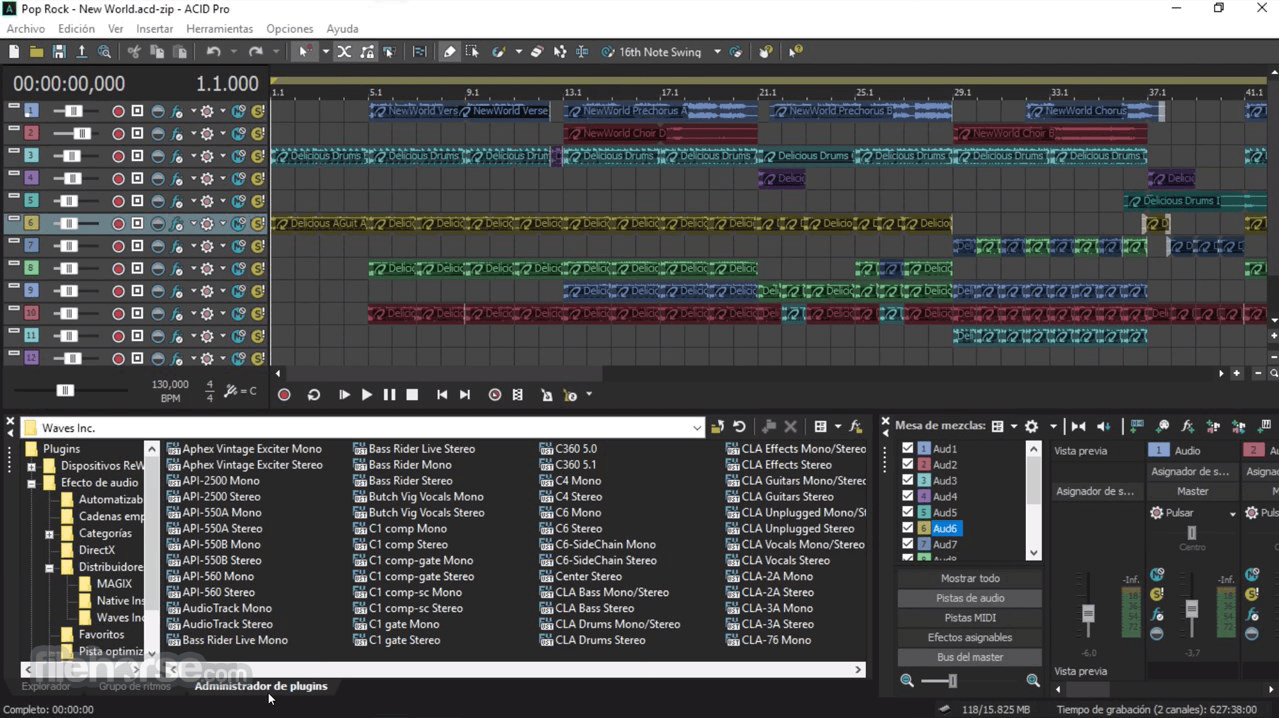Zoom out mixer with minus magnifier
The image size is (1279, 718).
click(x=907, y=681)
